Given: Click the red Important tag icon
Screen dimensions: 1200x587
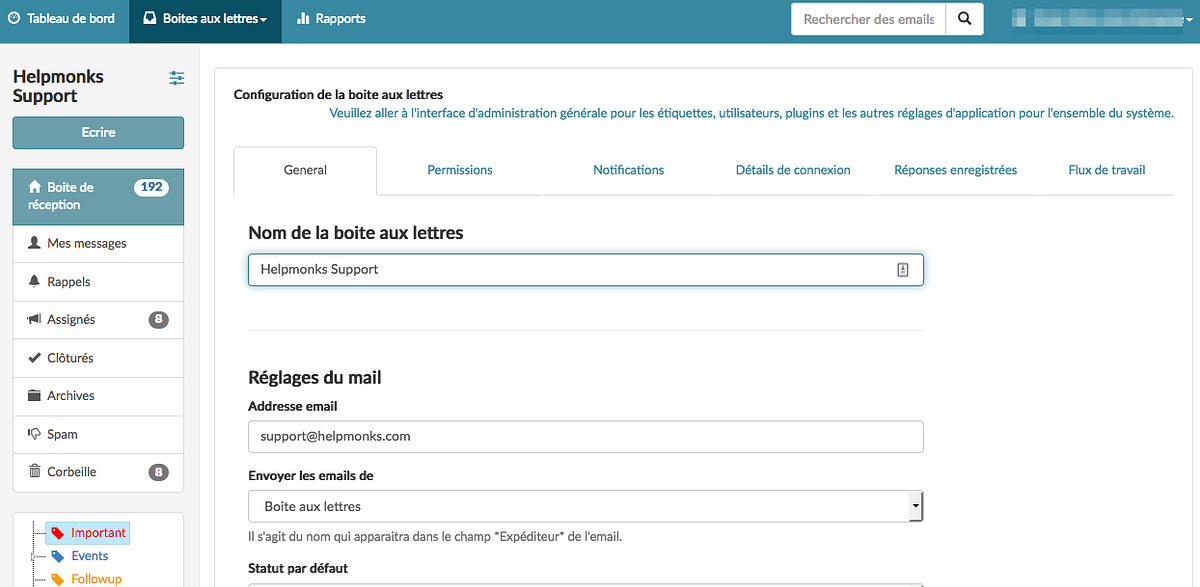Looking at the screenshot, I should tap(58, 533).
